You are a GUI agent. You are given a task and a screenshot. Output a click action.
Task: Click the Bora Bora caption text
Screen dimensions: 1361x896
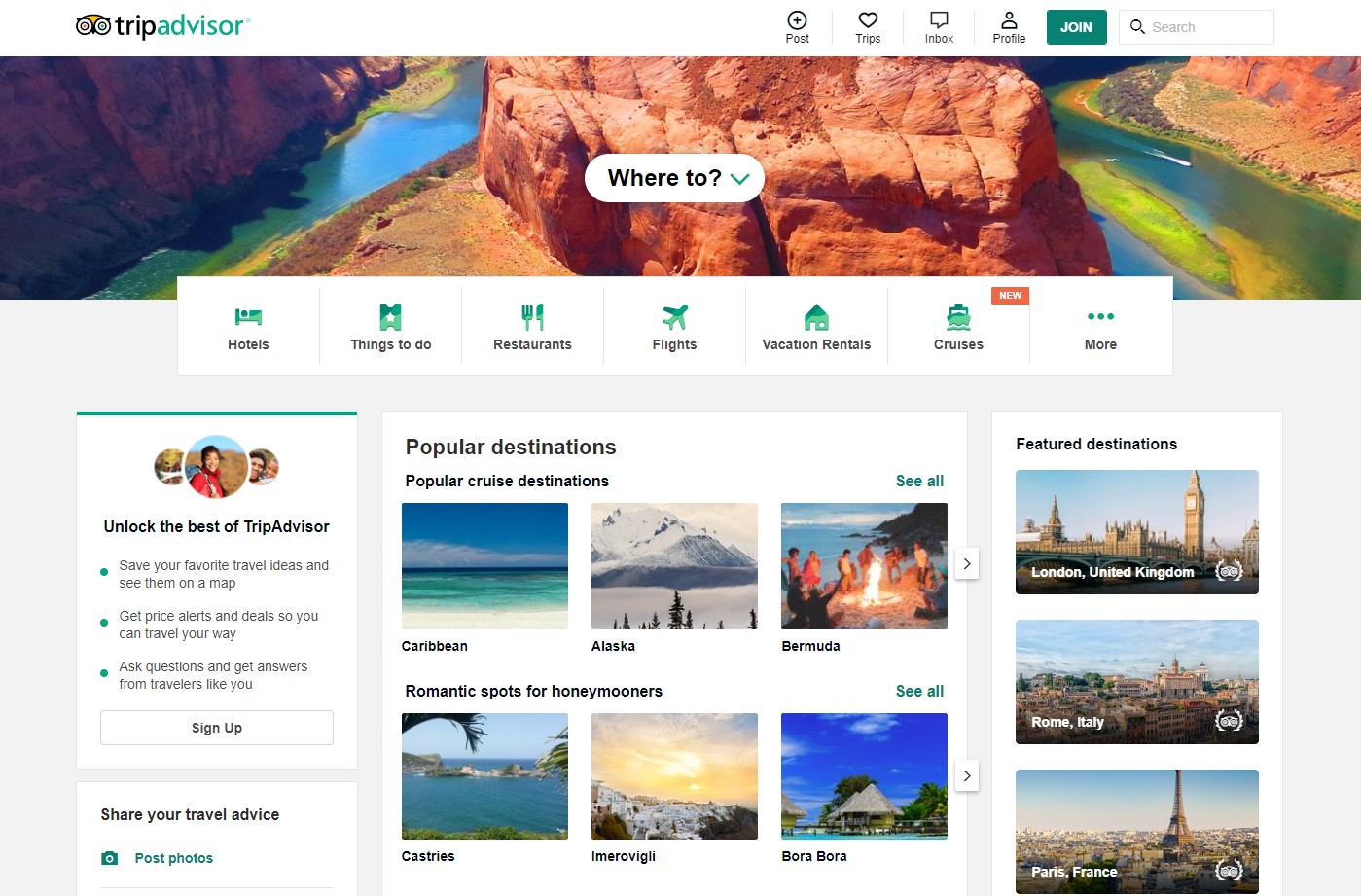[814, 856]
